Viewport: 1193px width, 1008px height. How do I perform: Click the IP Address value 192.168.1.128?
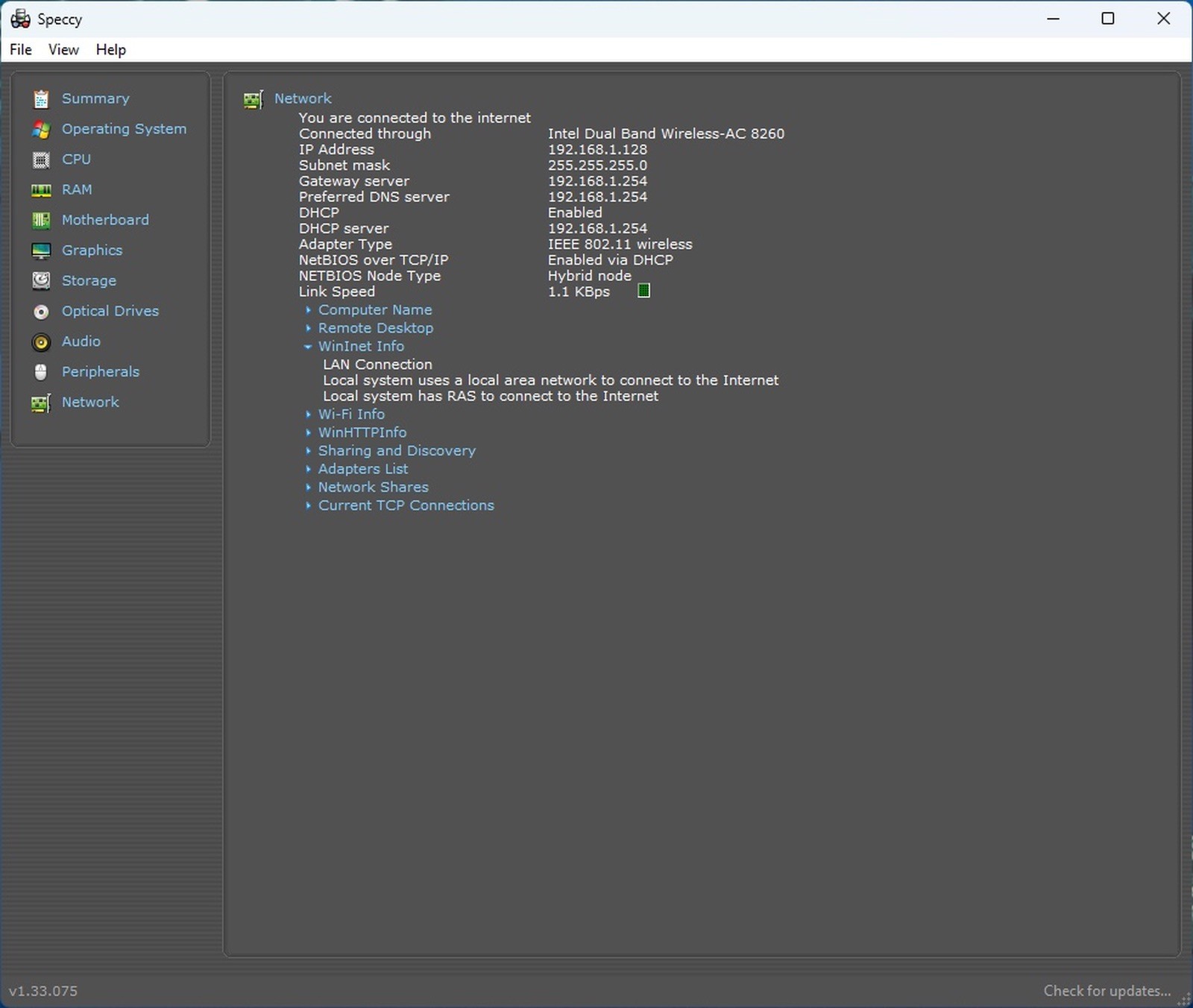pyautogui.click(x=597, y=149)
